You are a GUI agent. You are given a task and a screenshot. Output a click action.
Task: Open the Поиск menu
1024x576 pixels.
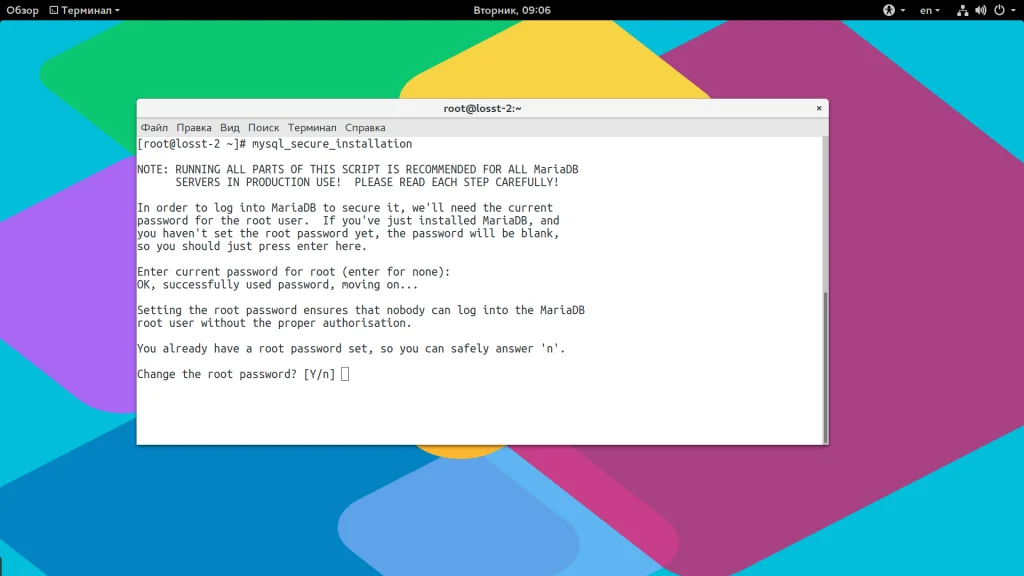click(263, 128)
